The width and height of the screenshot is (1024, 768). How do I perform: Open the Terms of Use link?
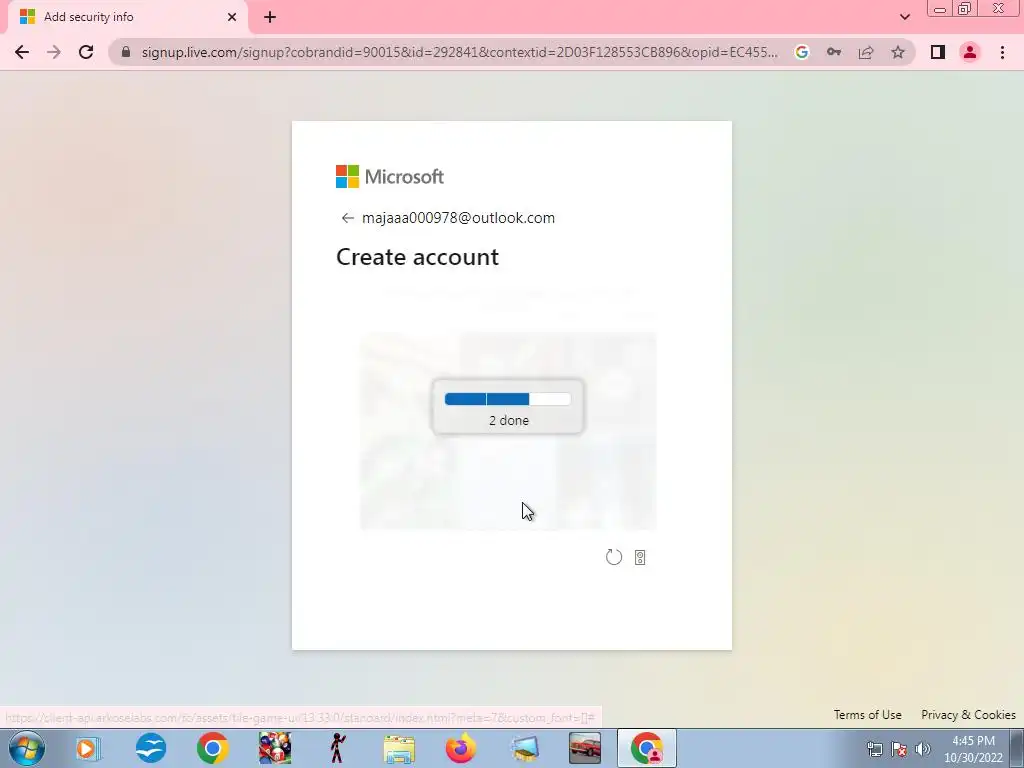(x=867, y=714)
